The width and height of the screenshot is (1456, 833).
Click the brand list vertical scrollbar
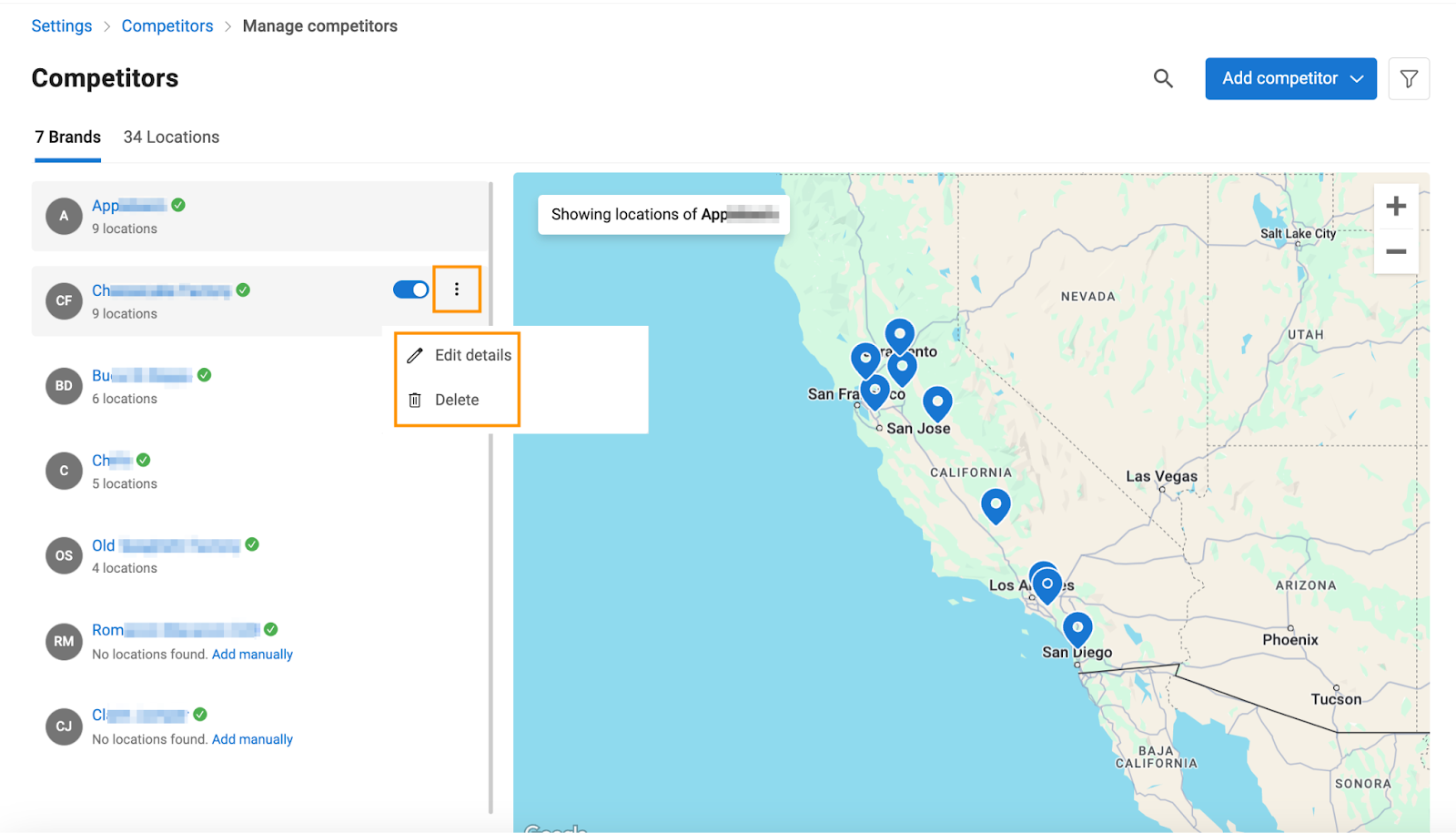pos(490,497)
